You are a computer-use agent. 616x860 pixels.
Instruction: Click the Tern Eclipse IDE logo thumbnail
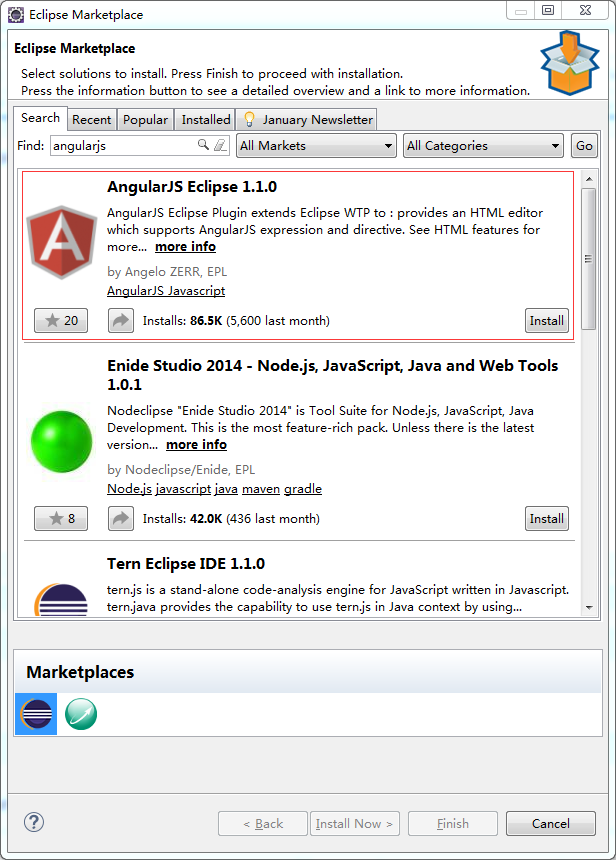point(61,599)
